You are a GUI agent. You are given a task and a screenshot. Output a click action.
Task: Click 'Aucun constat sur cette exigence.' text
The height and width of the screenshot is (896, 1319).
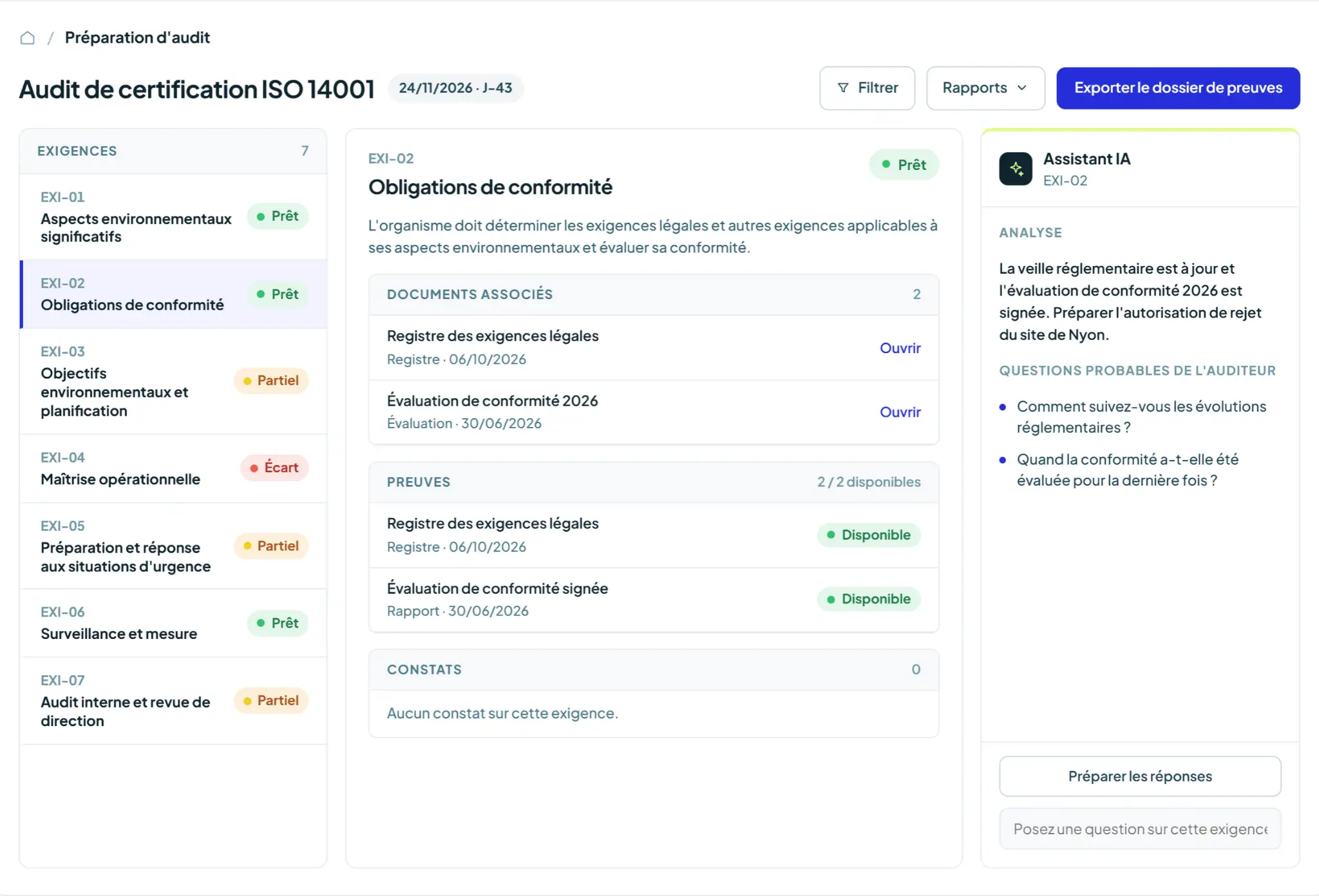point(502,714)
